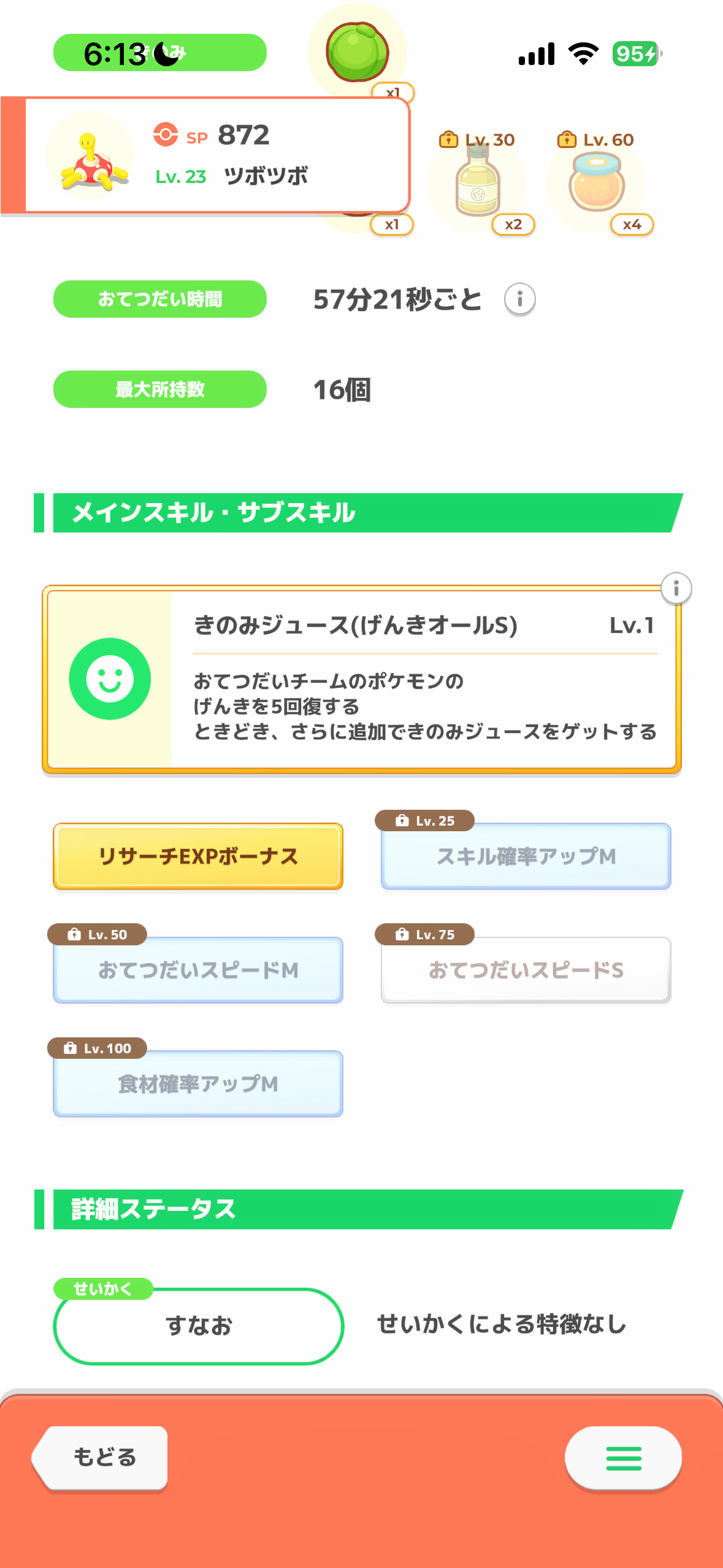Select locked 食材確率アップM sub skill
This screenshot has width=723, height=1568.
tap(198, 1084)
